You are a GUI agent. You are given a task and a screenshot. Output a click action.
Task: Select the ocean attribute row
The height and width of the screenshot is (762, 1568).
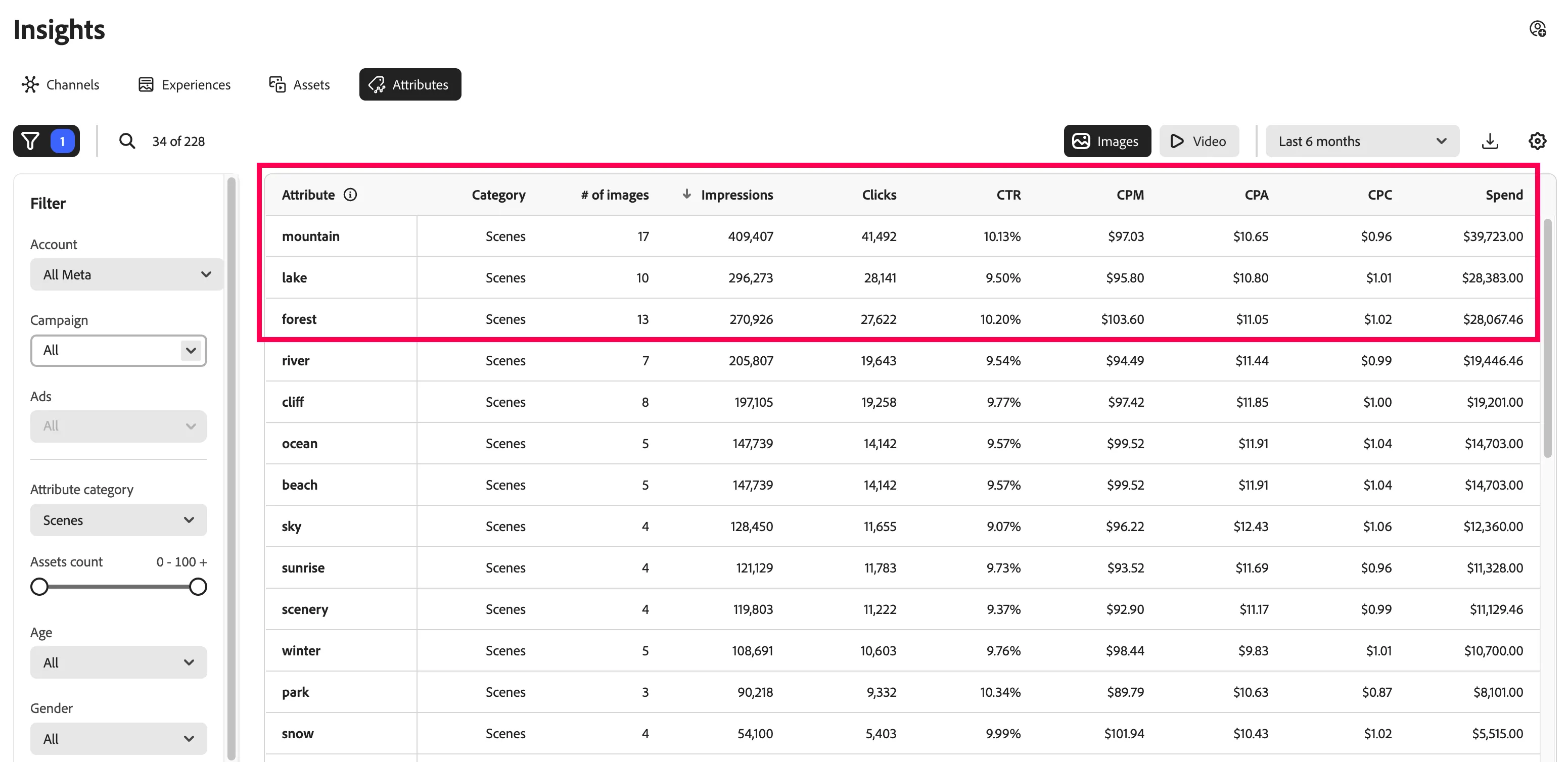coord(902,443)
